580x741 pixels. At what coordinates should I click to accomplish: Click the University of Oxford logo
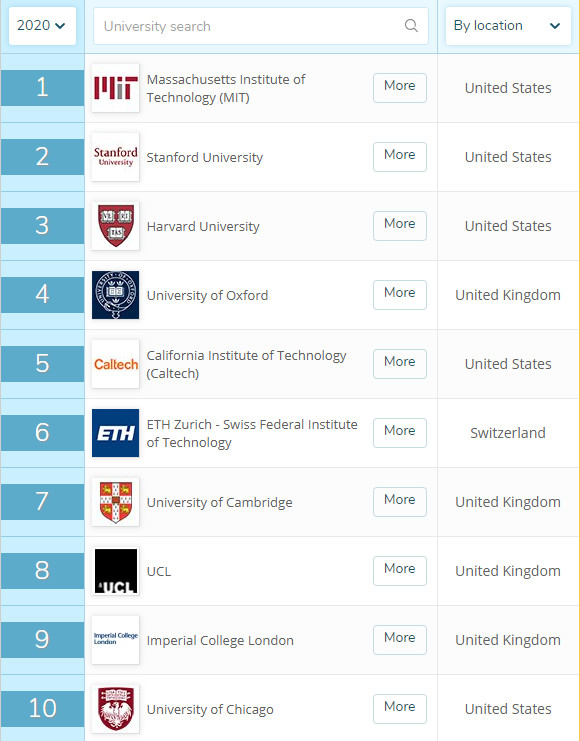pyautogui.click(x=115, y=295)
